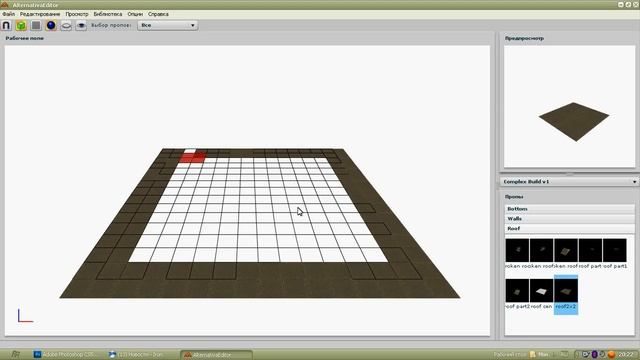This screenshot has height=360, width=640.
Task: Expand the Bottom props group
Action: tap(570, 209)
